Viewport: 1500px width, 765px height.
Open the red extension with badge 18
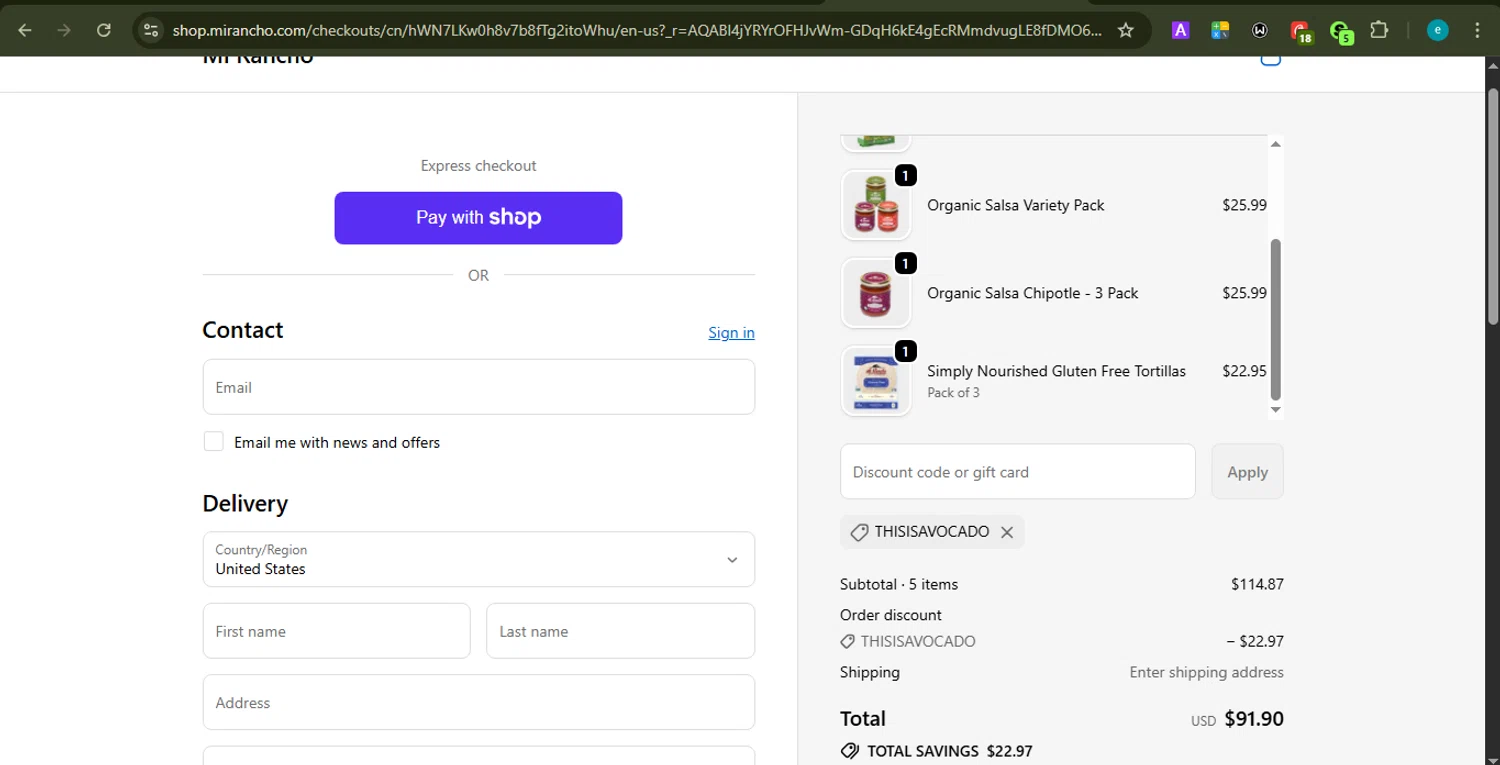pyautogui.click(x=1301, y=32)
